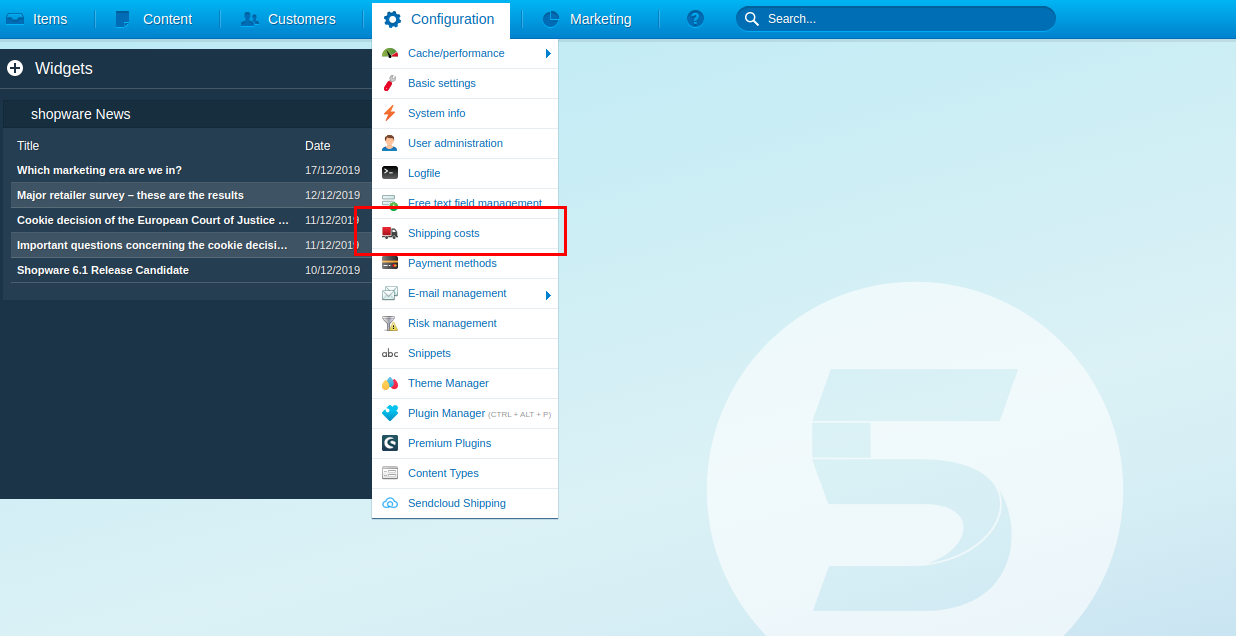Click the shopware News widget header

(187, 114)
